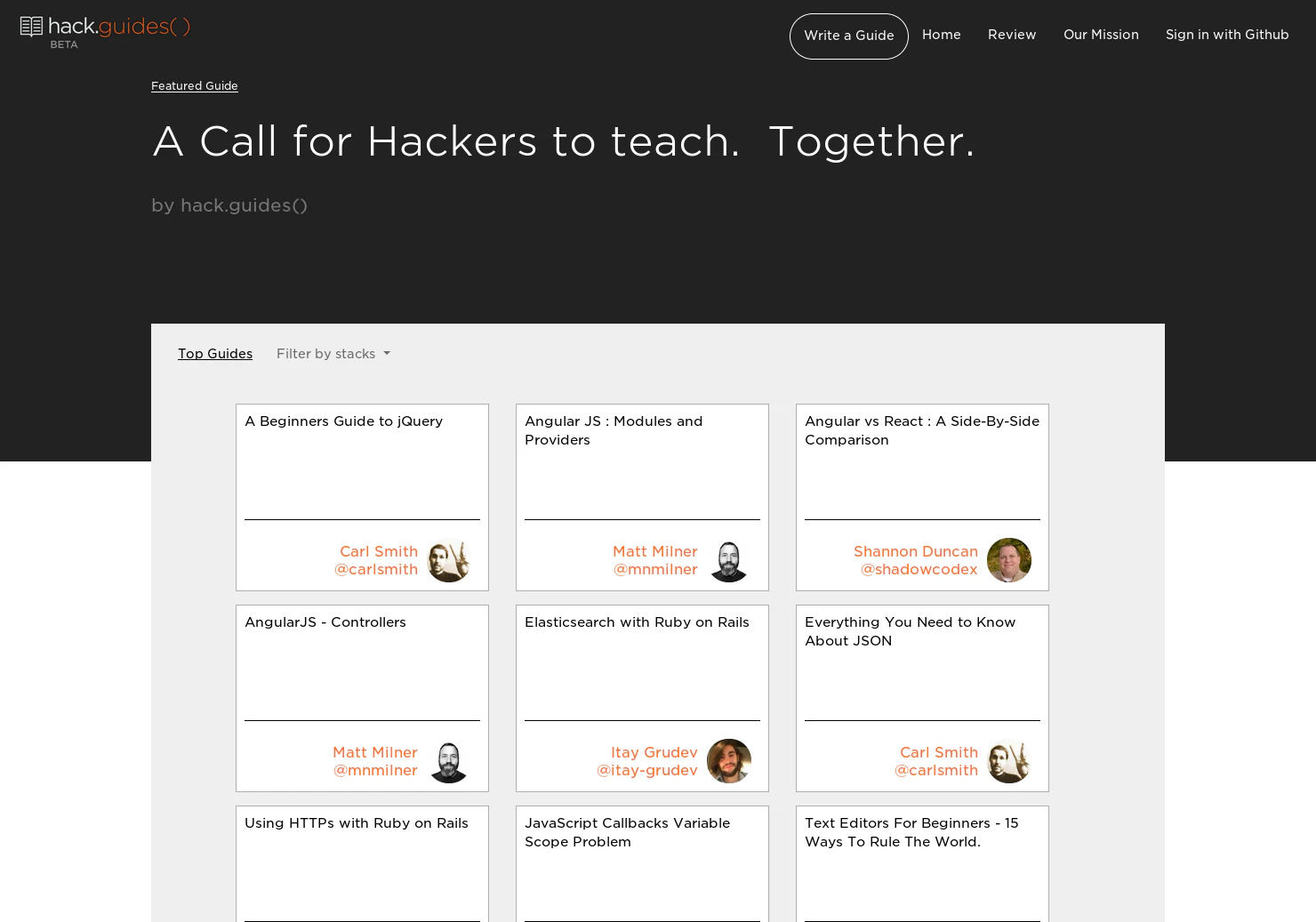Viewport: 1316px width, 922px height.
Task: Click the Write a Guide button
Action: (x=849, y=36)
